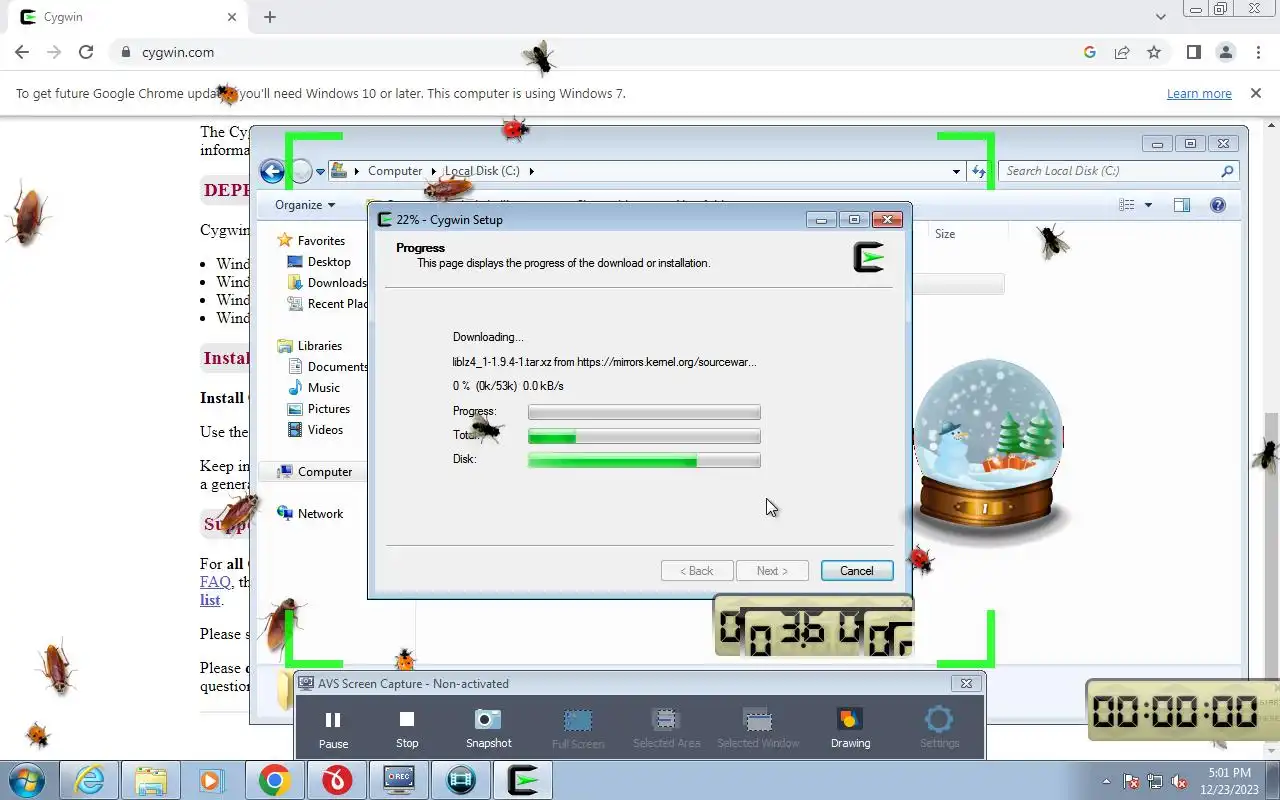Bookmark this page with star icon
Image resolution: width=1280 pixels, height=800 pixels.
point(1154,52)
